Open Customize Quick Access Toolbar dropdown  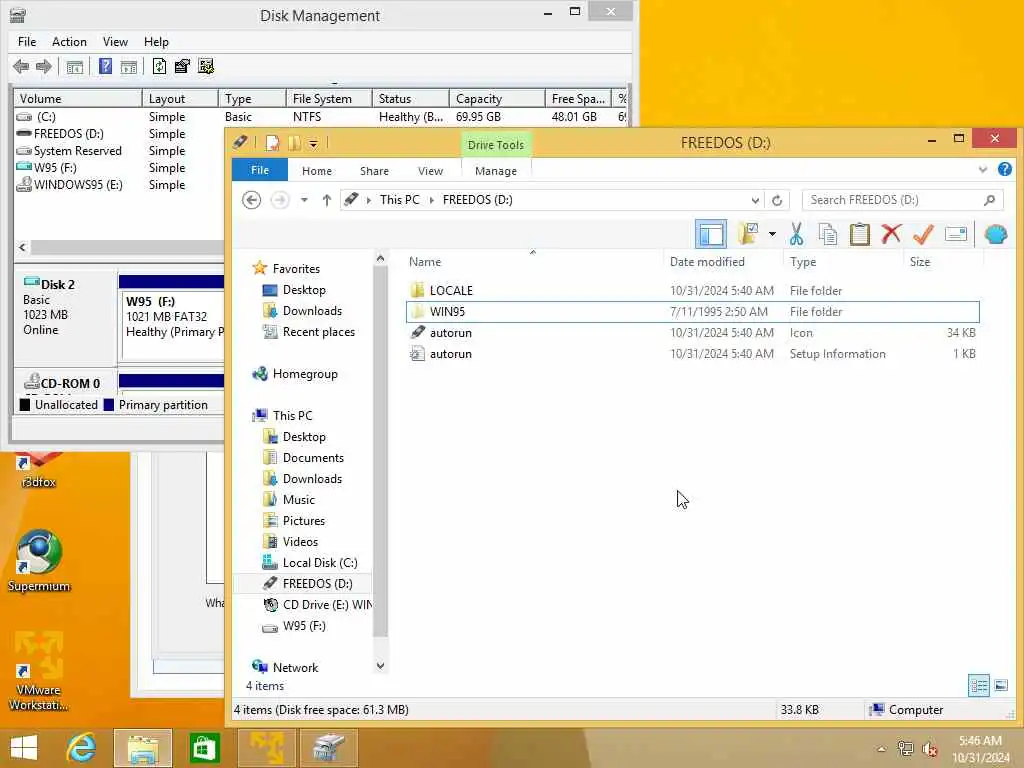tap(313, 143)
